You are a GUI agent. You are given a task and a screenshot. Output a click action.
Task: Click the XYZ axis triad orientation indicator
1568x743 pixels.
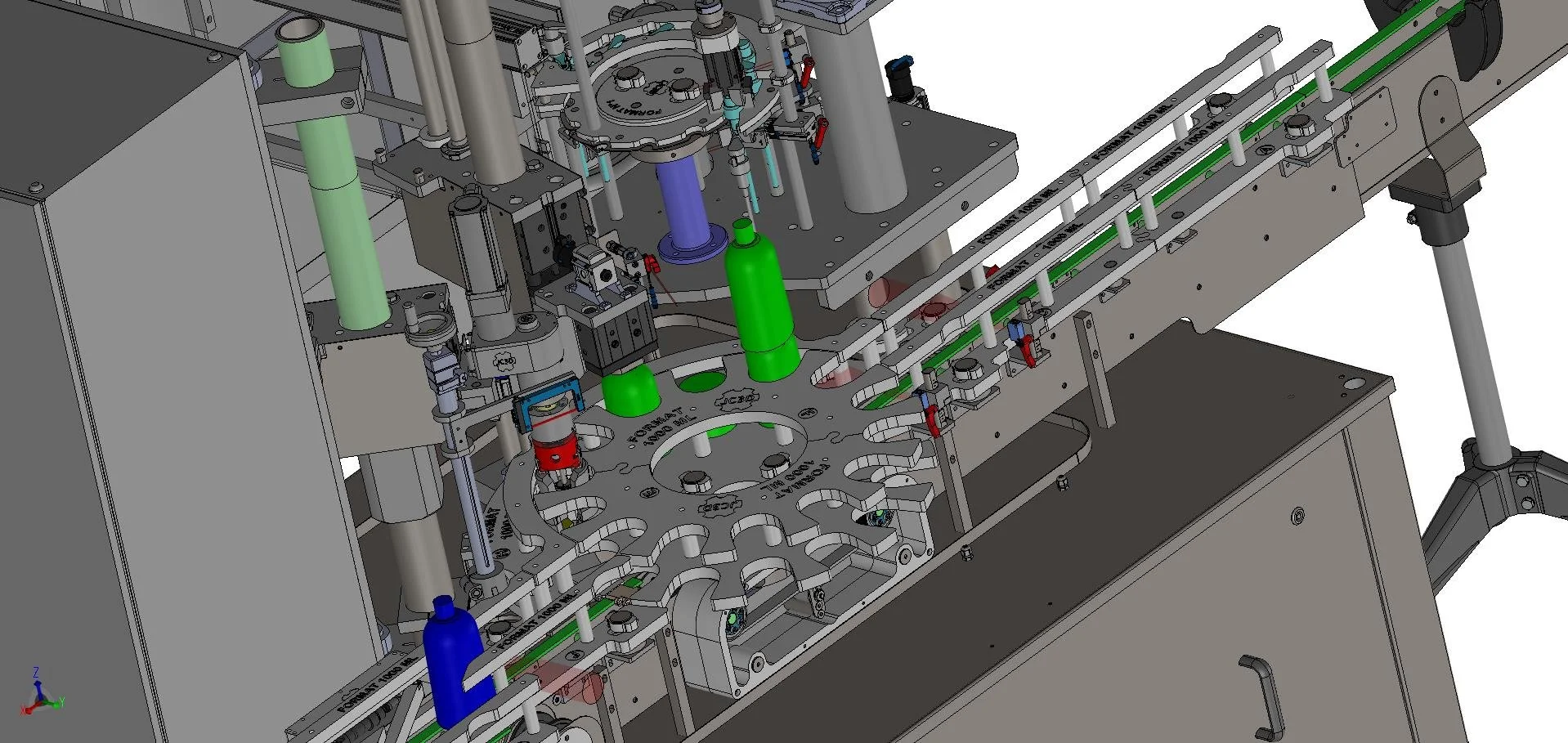click(x=42, y=693)
